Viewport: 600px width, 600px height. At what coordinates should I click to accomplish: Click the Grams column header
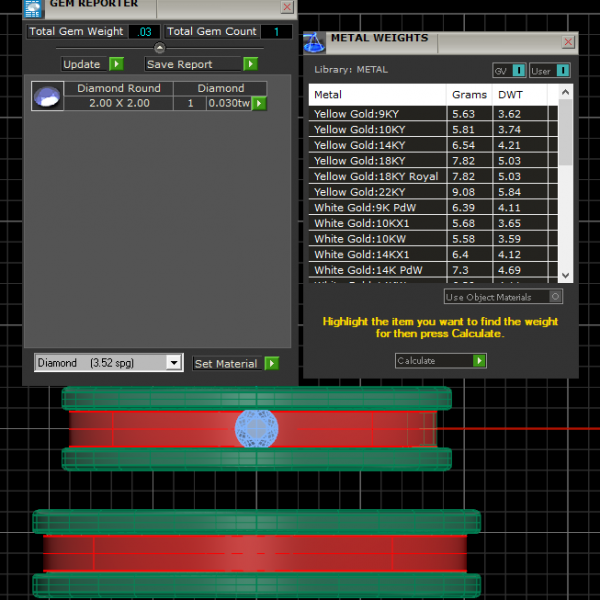[469, 95]
